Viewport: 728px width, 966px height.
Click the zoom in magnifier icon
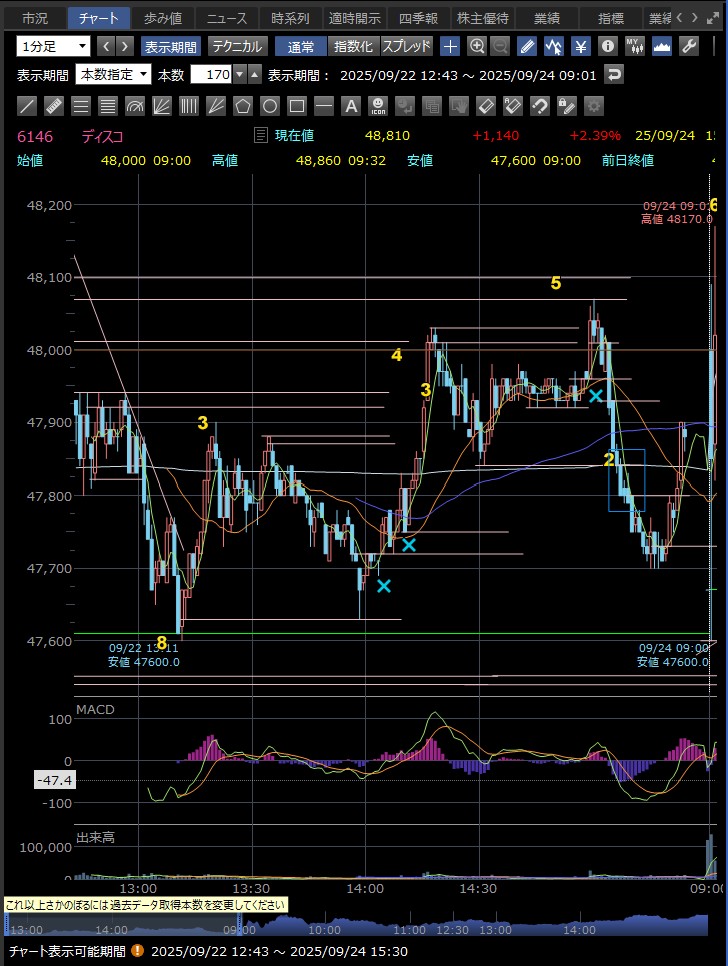[477, 46]
